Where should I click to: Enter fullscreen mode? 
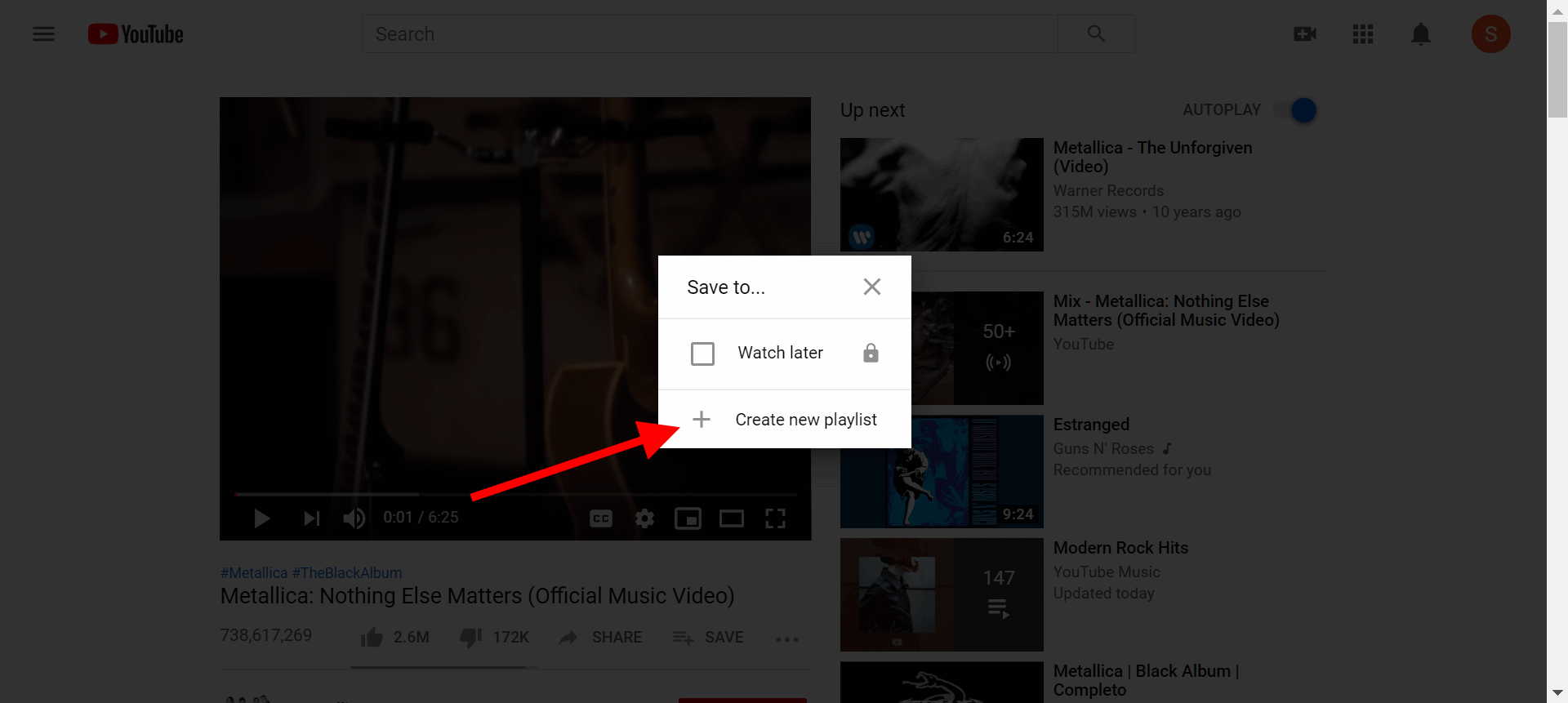pos(775,518)
